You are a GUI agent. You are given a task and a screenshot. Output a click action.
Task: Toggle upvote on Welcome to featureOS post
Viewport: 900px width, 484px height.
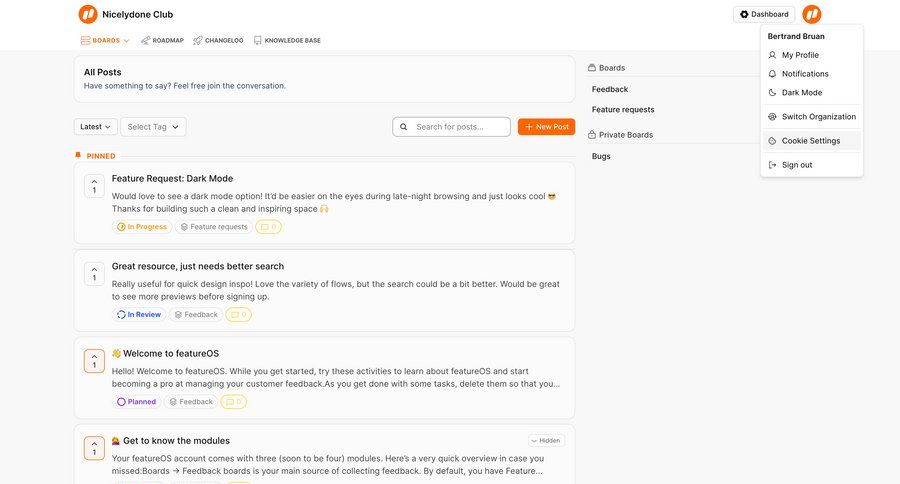pyautogui.click(x=94, y=361)
